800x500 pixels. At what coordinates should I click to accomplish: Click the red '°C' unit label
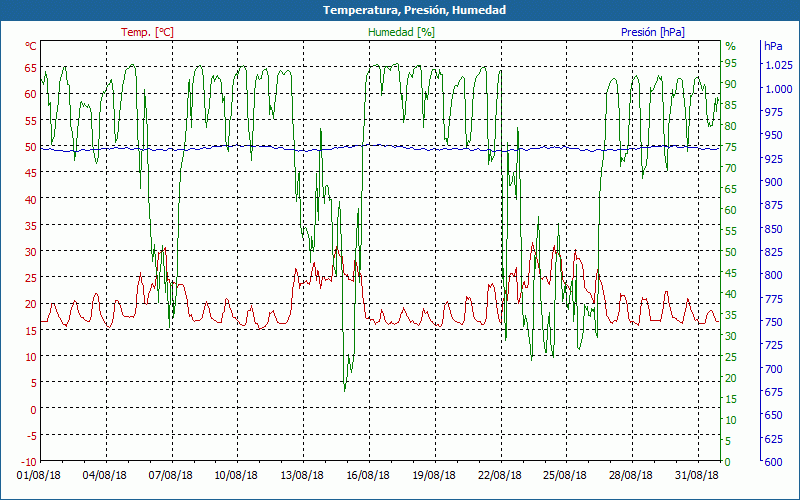tap(31, 46)
